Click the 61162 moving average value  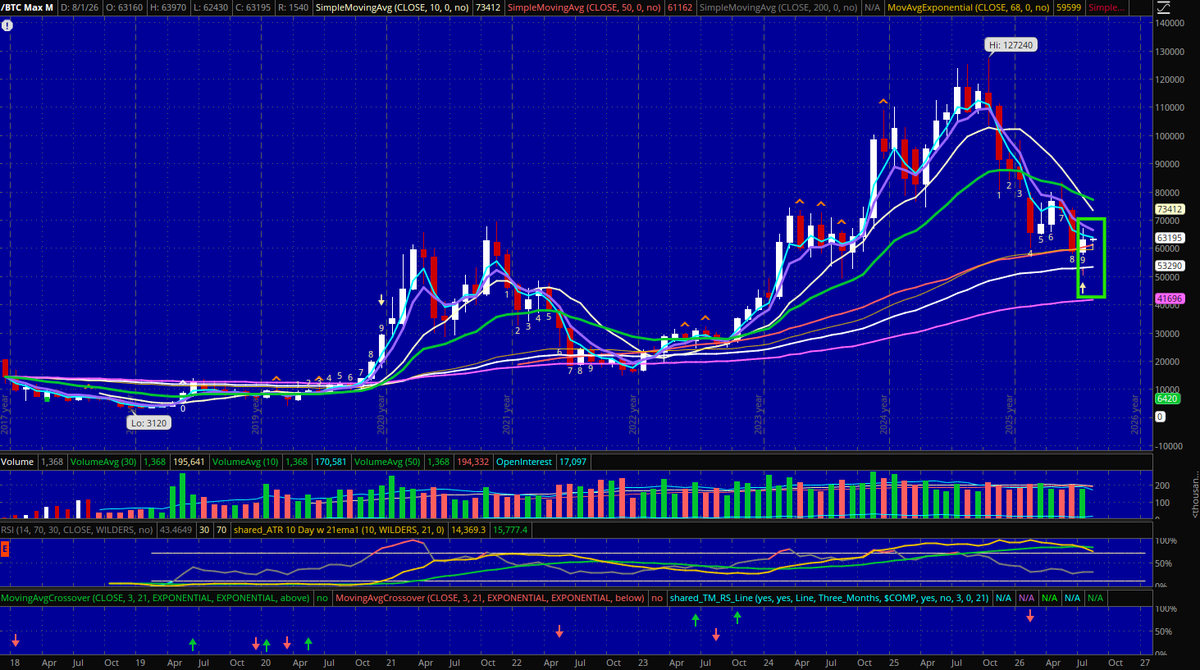[x=678, y=7]
